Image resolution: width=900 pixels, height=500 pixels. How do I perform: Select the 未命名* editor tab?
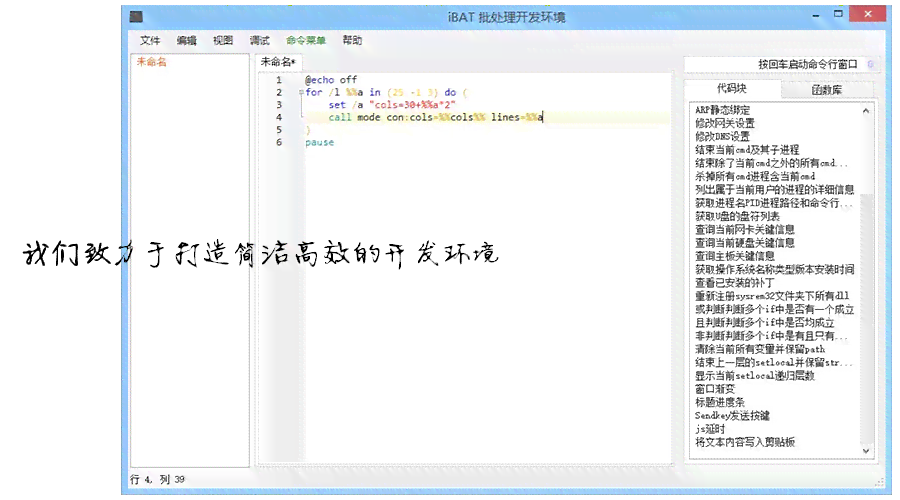278,62
